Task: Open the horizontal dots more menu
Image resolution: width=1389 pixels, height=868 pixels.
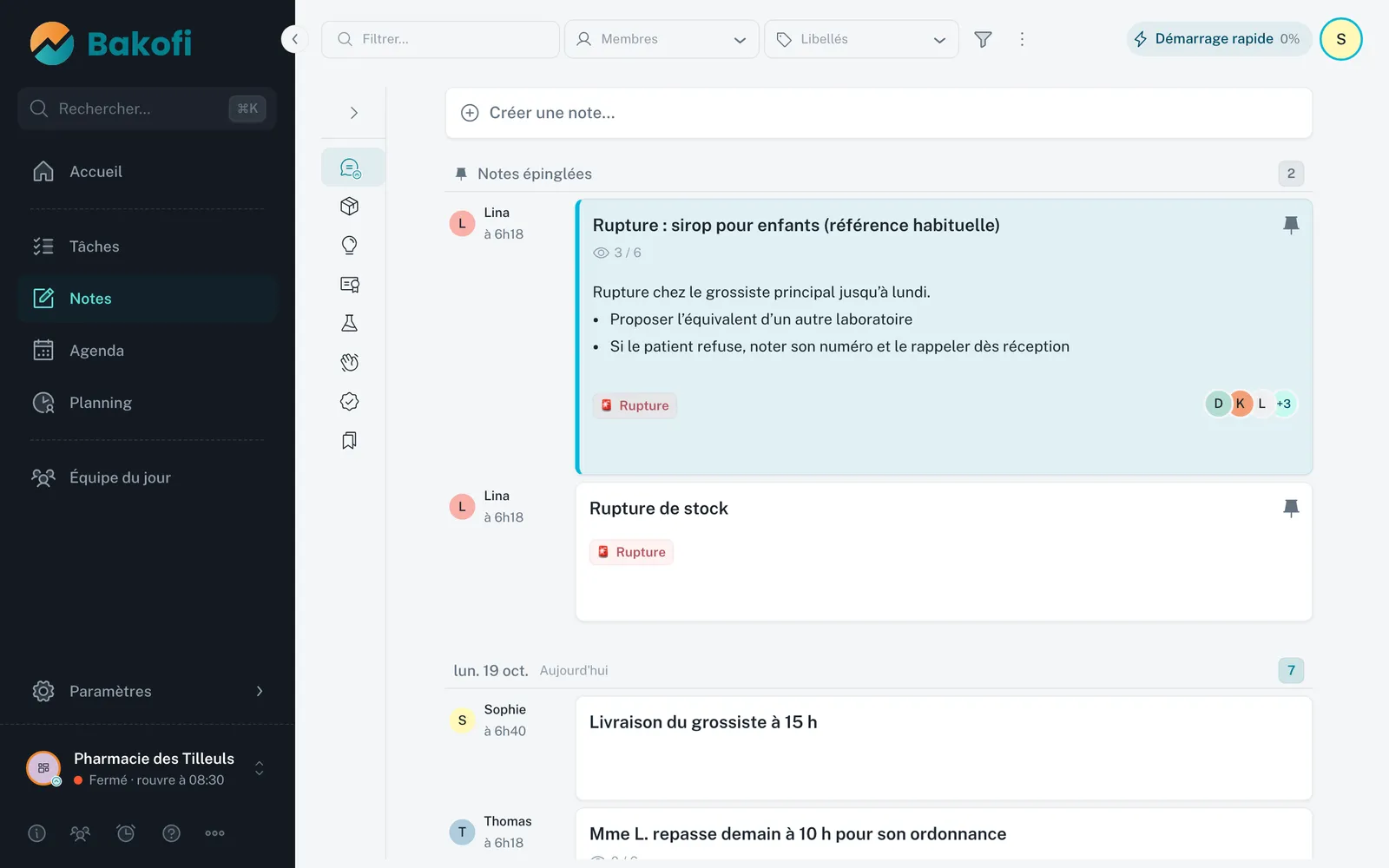Action: pos(214,833)
